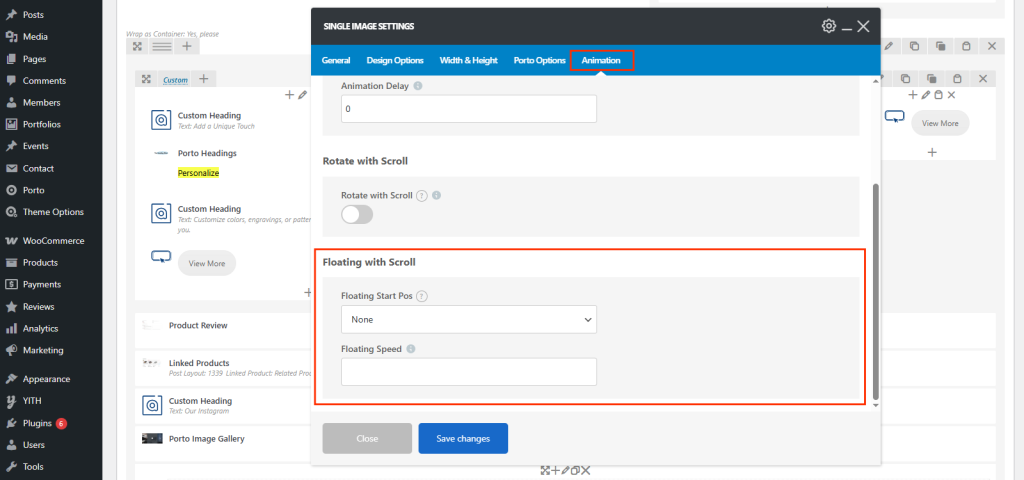Click question mark beside Rotate with Scroll
This screenshot has width=1024, height=480.
pos(422,196)
